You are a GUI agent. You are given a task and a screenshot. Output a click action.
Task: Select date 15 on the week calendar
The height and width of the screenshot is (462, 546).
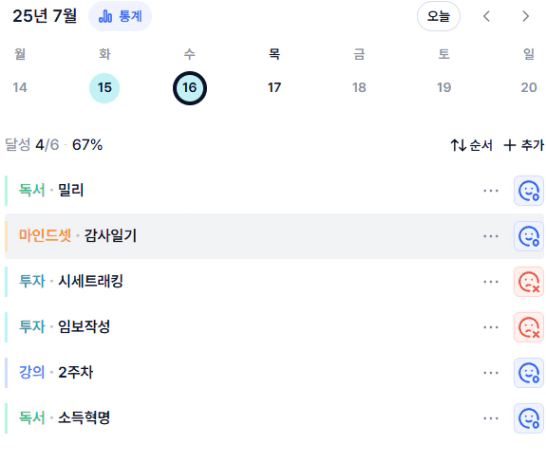coord(104,88)
